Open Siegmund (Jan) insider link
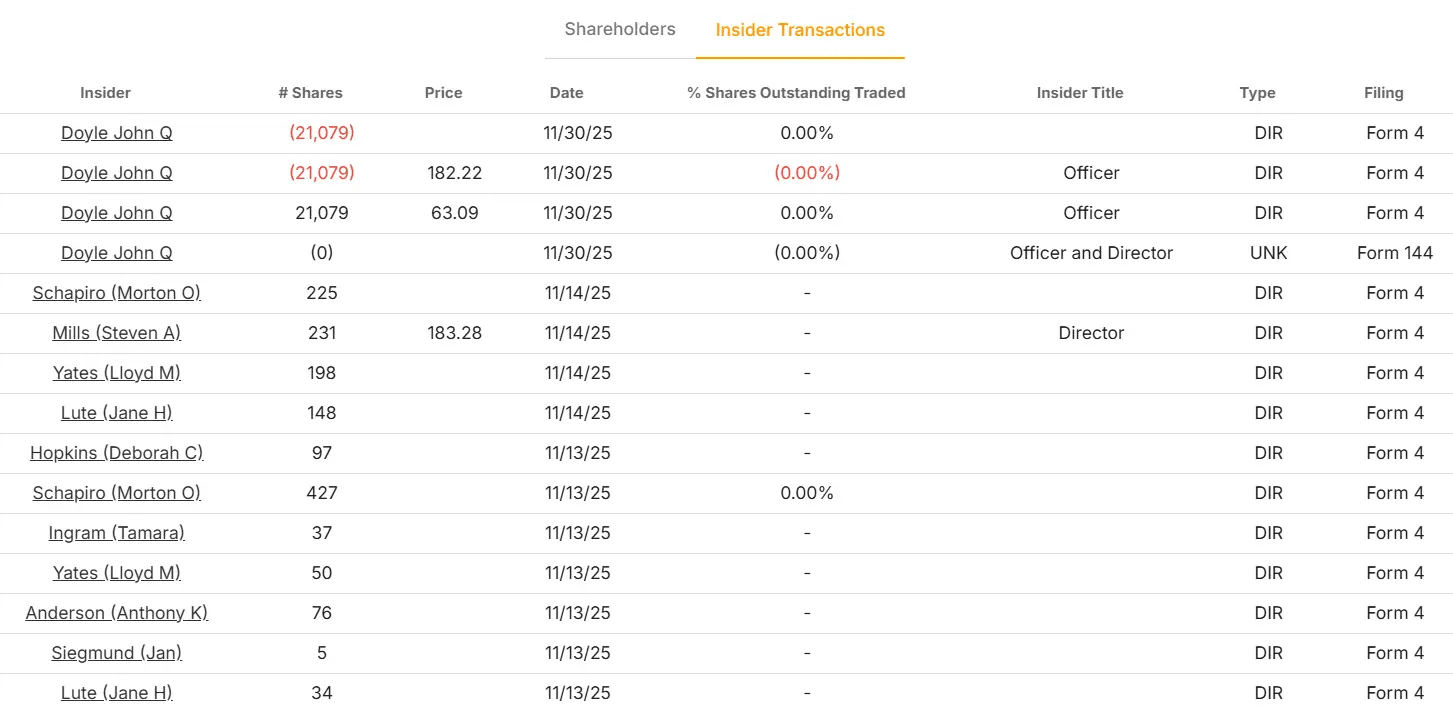 [x=116, y=653]
